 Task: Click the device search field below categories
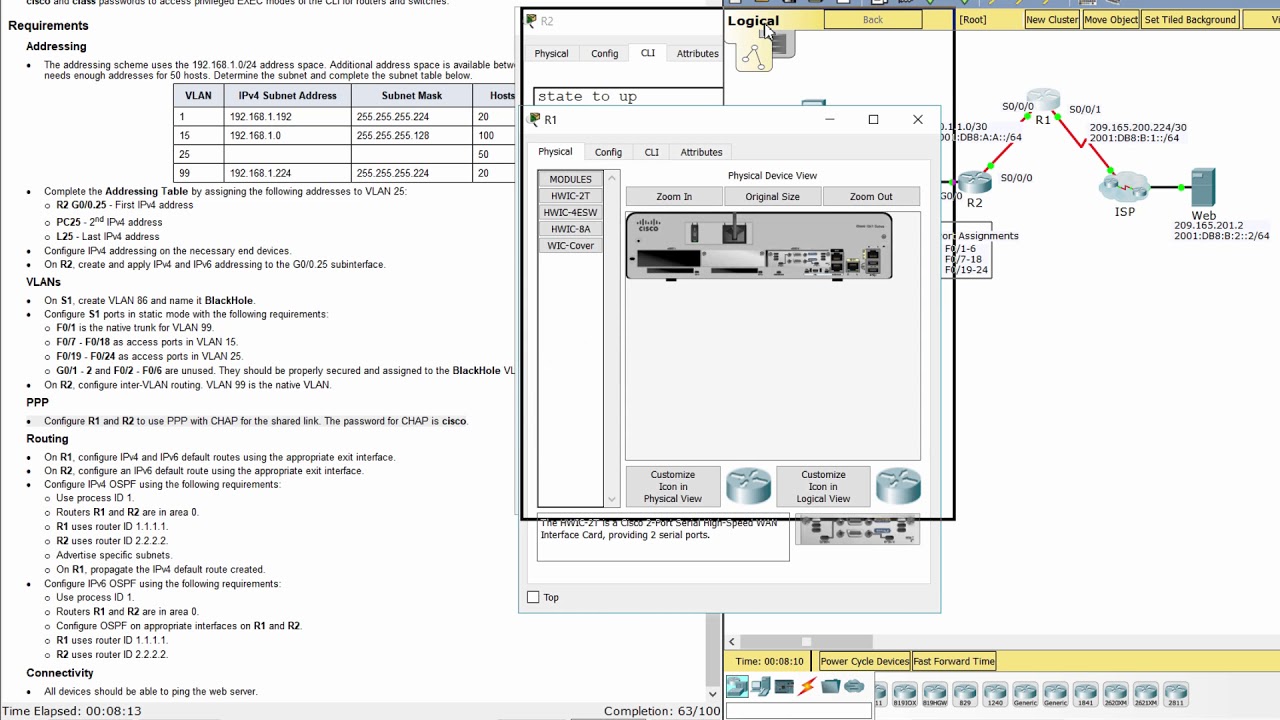pos(799,711)
